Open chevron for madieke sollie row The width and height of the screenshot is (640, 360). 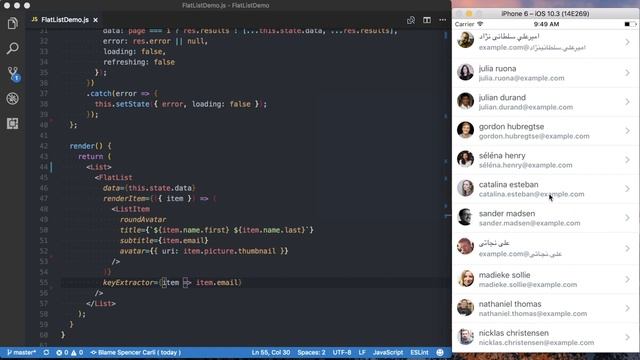coord(627,280)
